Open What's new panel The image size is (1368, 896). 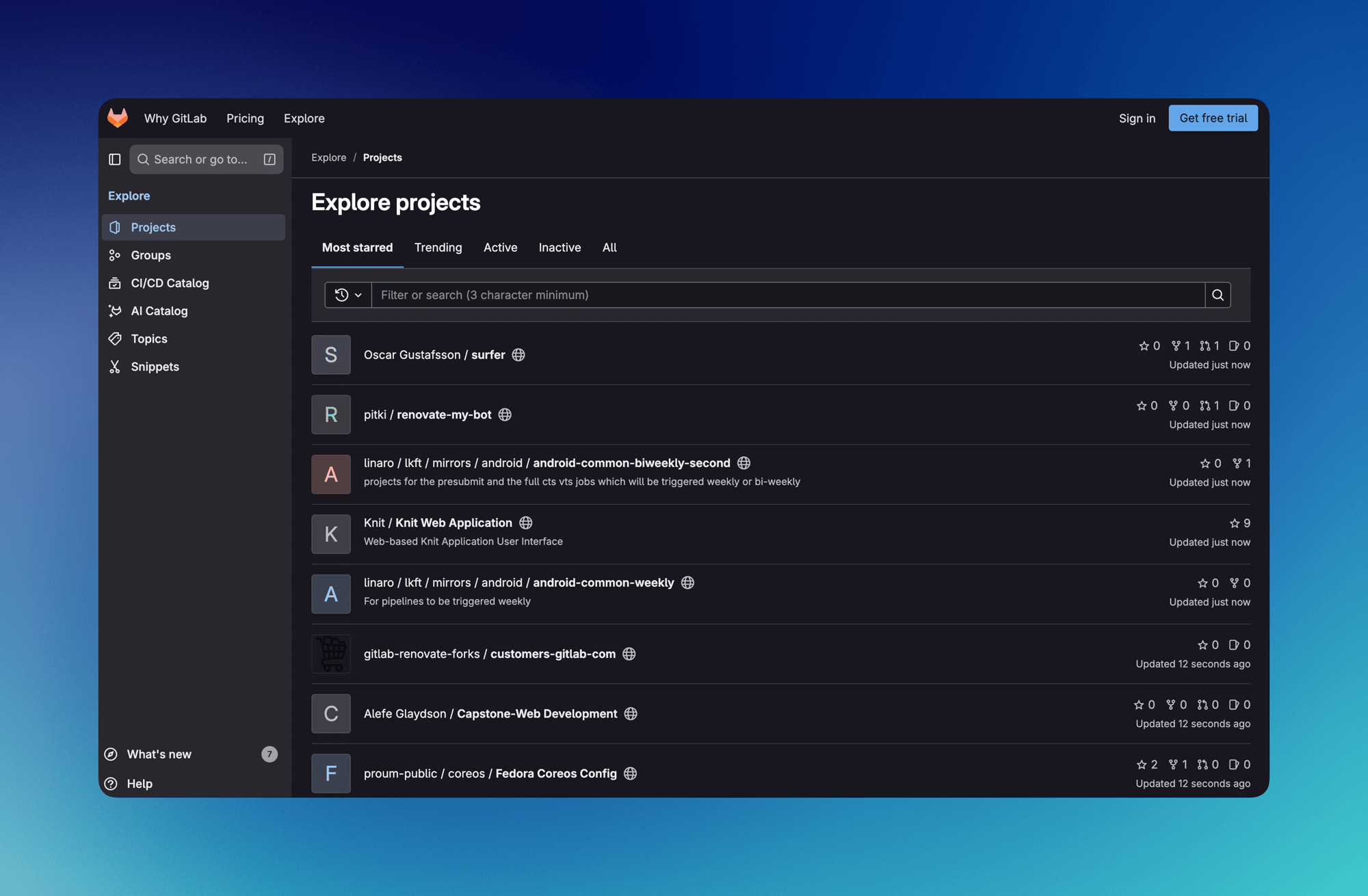159,754
